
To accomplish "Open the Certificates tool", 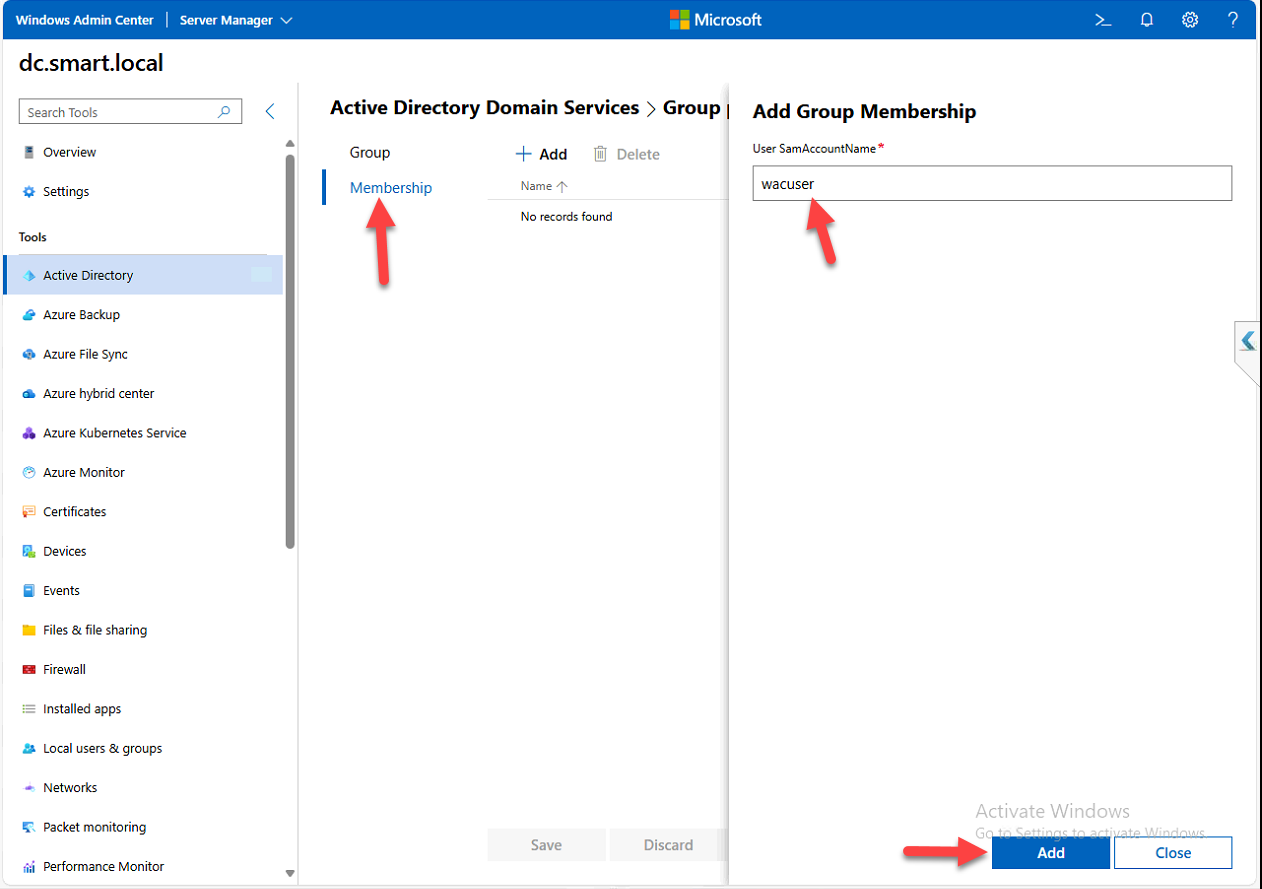I will tap(143, 511).
